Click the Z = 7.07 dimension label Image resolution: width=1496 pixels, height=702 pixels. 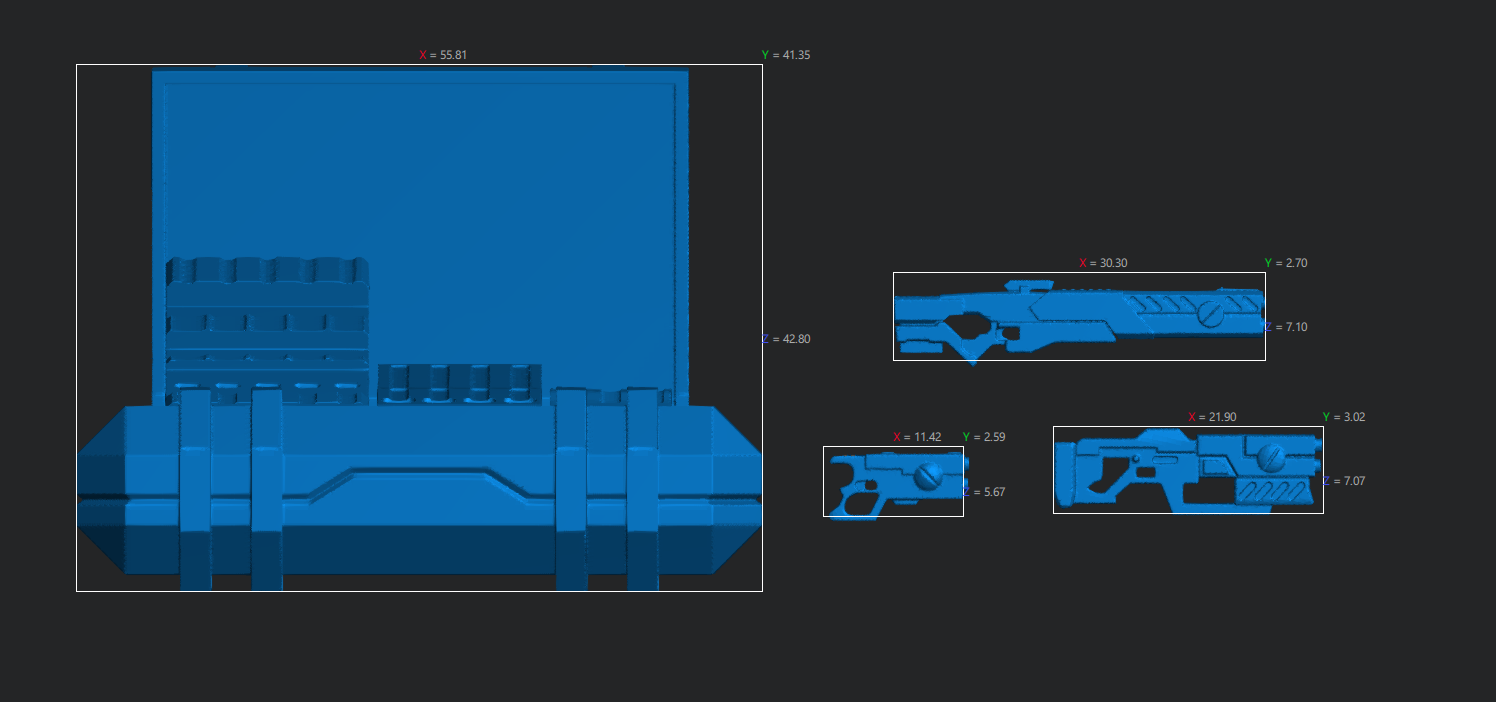click(x=1344, y=481)
